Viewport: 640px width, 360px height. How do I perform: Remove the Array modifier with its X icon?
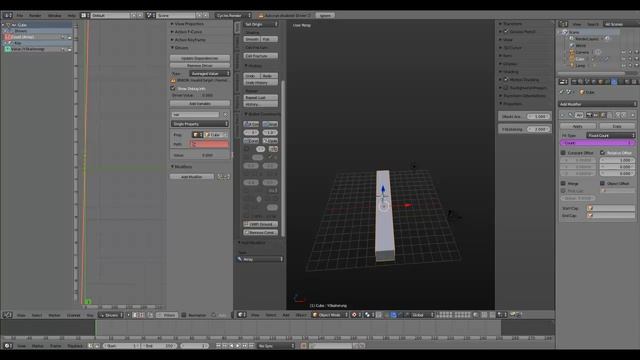(x=633, y=116)
